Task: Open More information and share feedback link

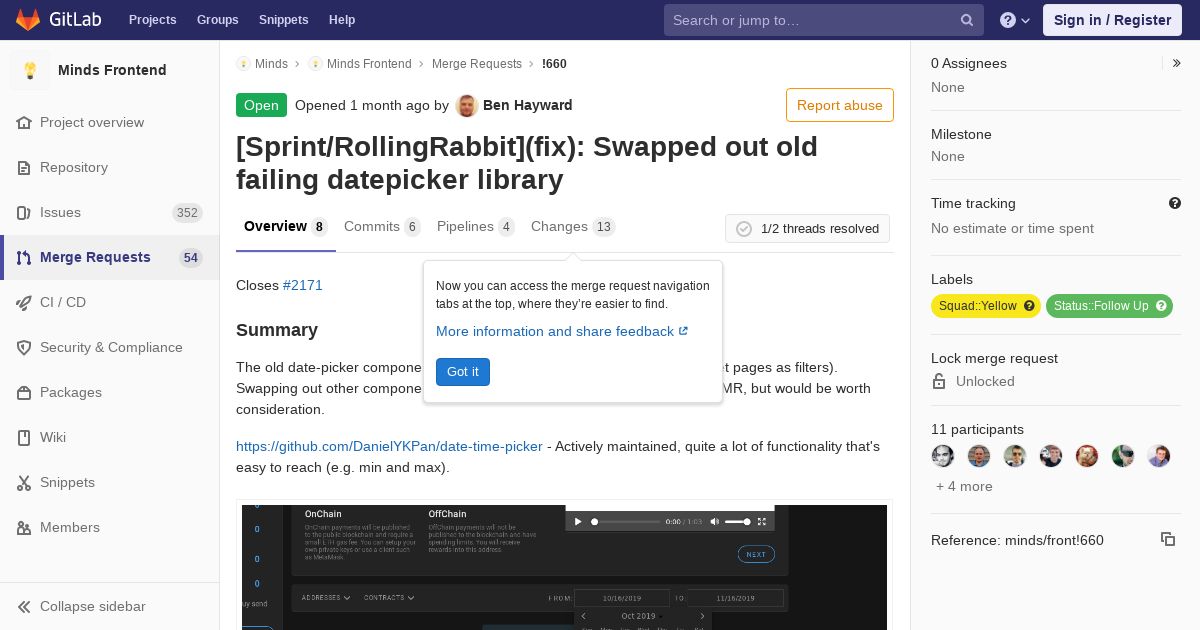Action: (562, 331)
